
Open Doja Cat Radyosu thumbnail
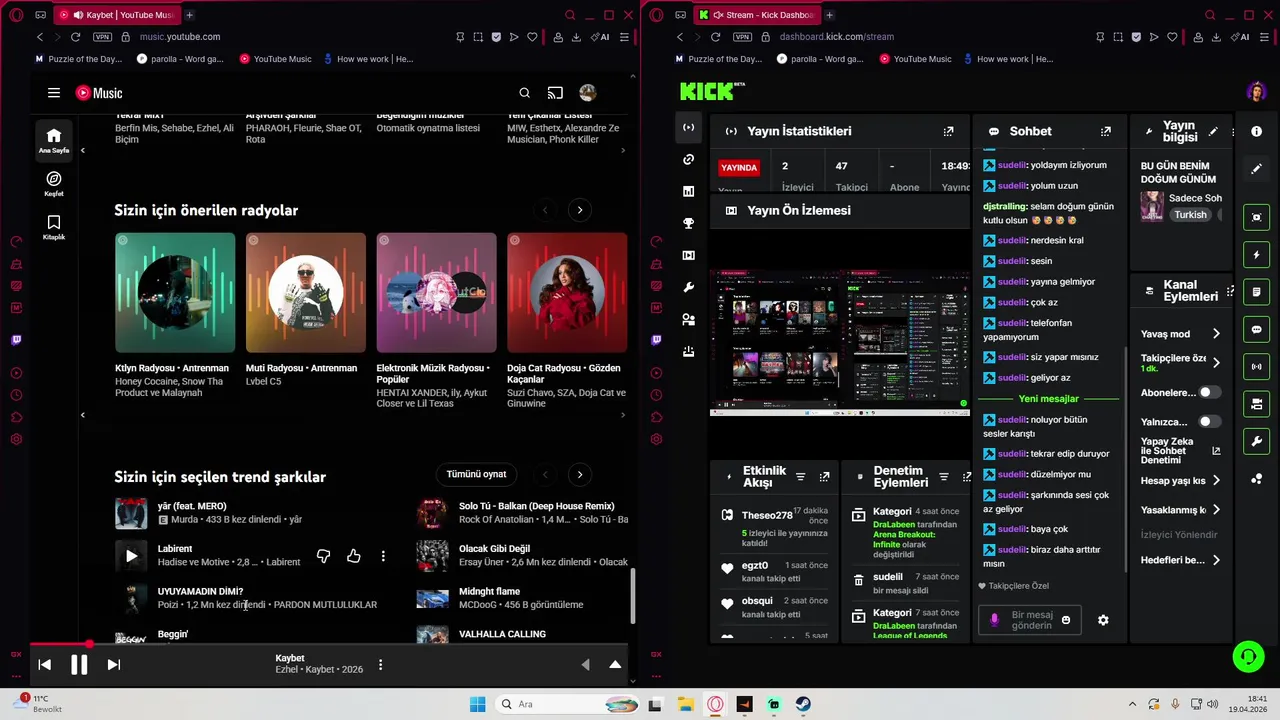pos(567,293)
